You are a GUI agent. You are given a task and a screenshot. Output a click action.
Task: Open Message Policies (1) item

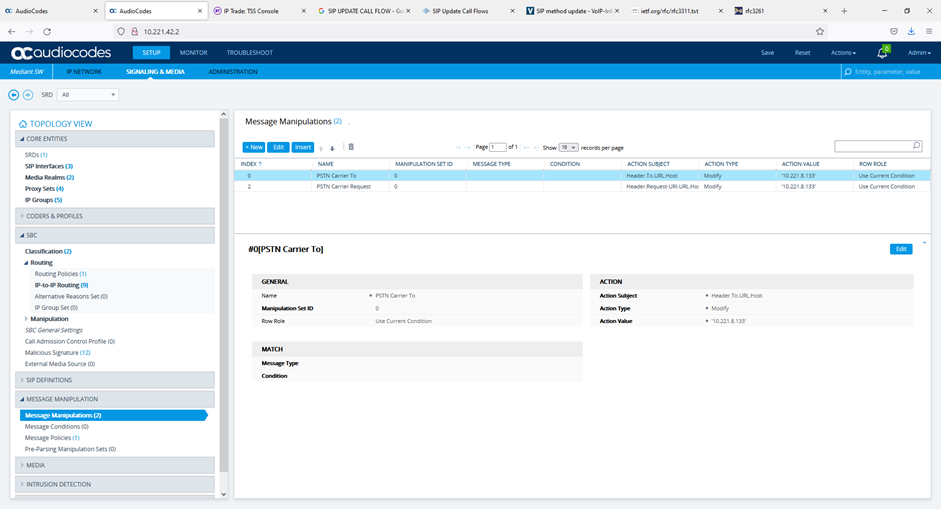pyautogui.click(x=52, y=438)
